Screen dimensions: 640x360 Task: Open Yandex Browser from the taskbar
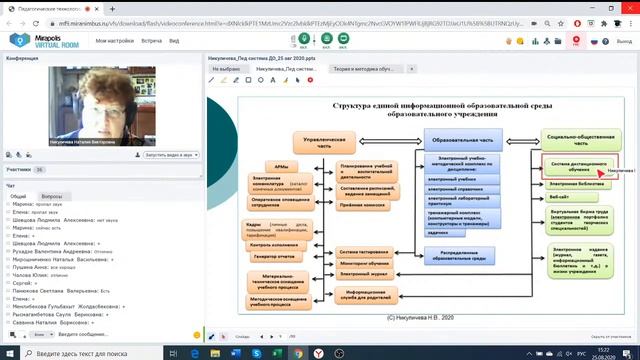coord(318,353)
